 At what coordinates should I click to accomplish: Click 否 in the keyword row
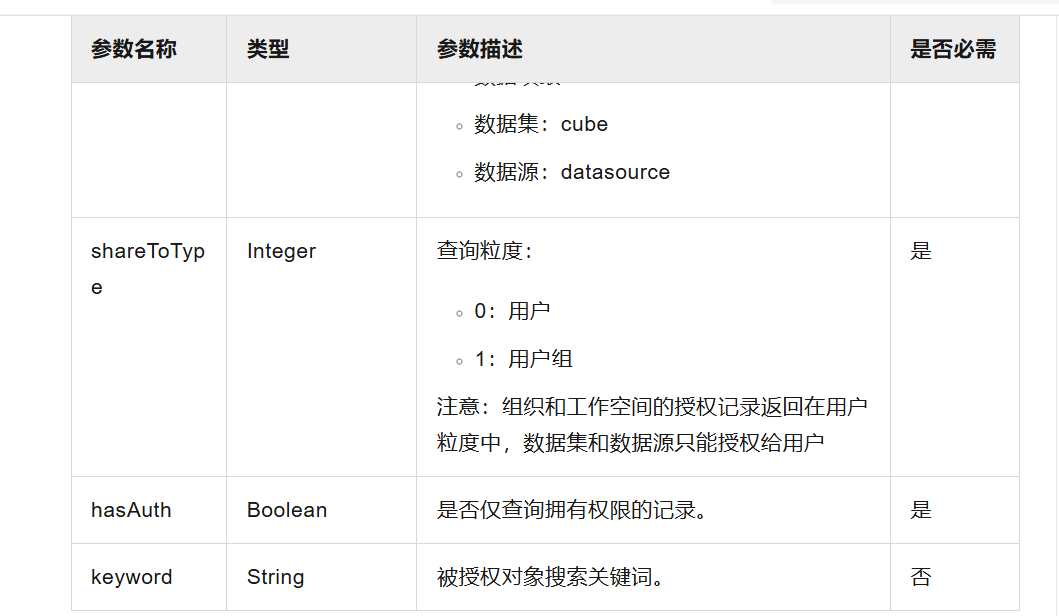[921, 577]
